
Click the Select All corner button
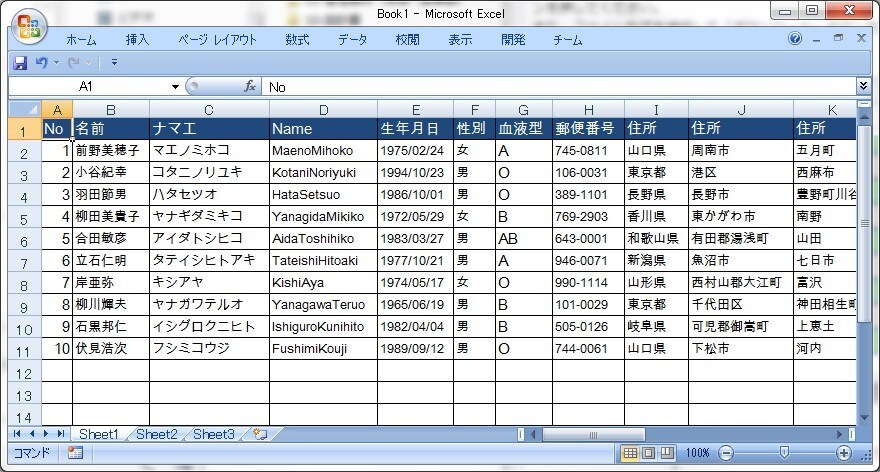point(25,109)
